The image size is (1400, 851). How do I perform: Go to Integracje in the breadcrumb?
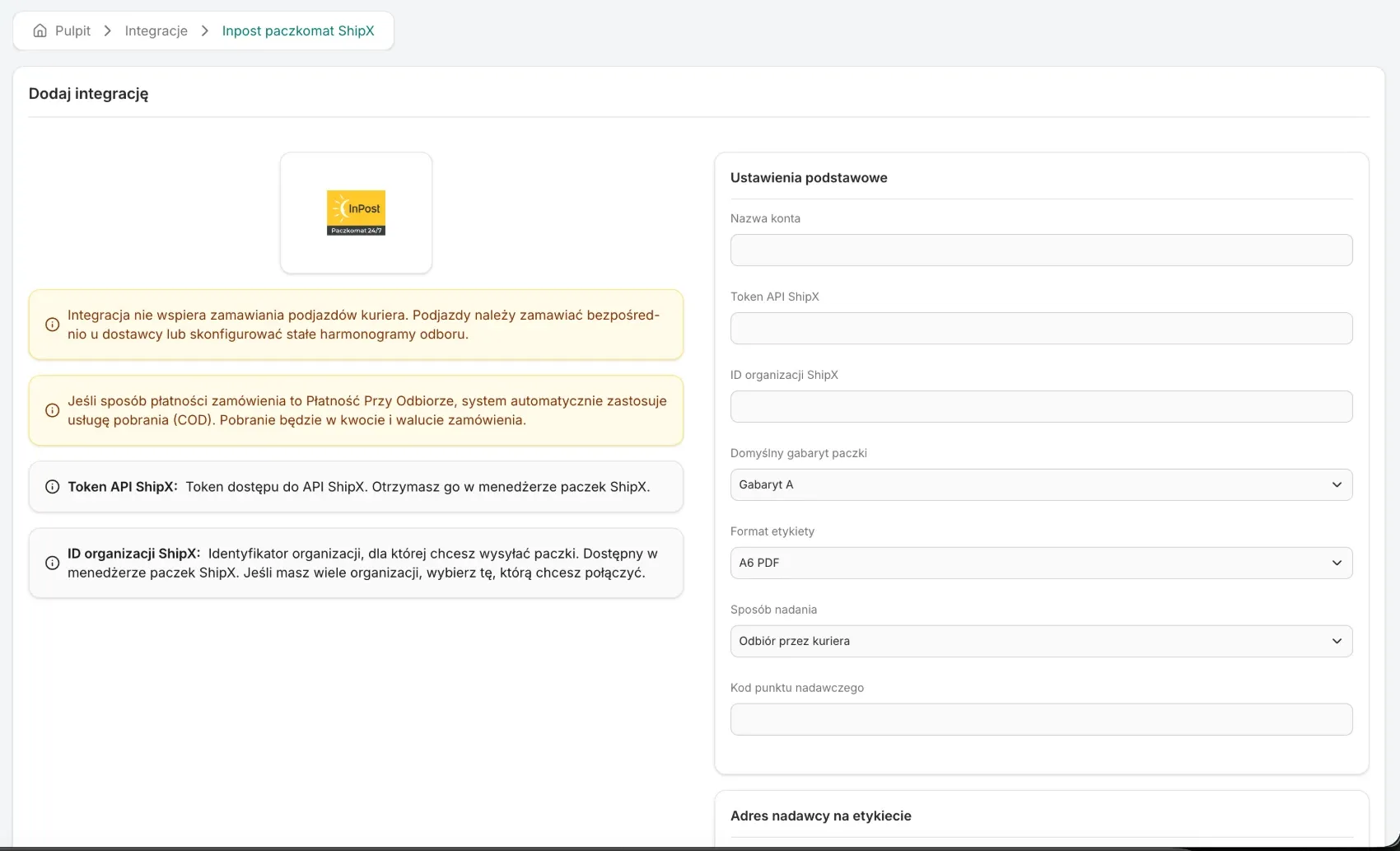click(156, 30)
